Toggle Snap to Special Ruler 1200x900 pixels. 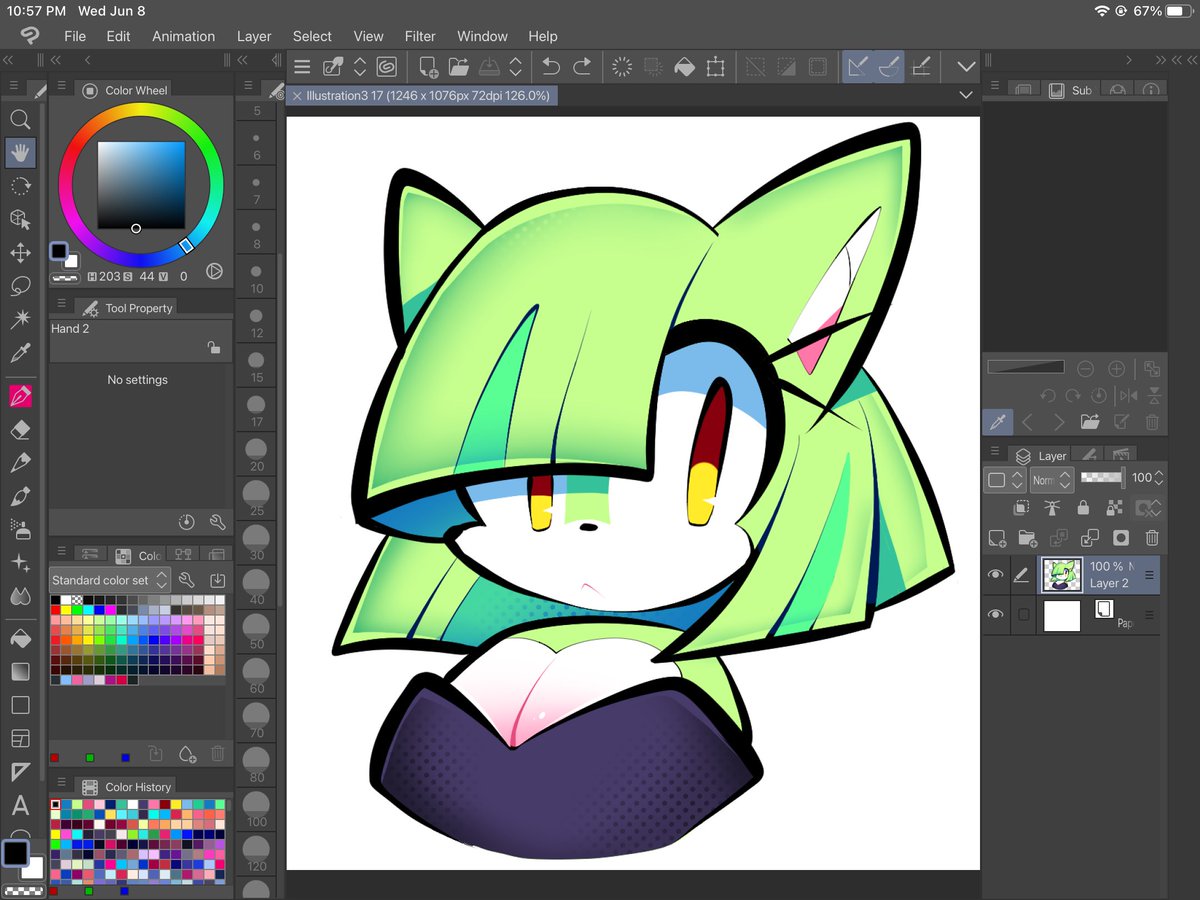point(889,67)
